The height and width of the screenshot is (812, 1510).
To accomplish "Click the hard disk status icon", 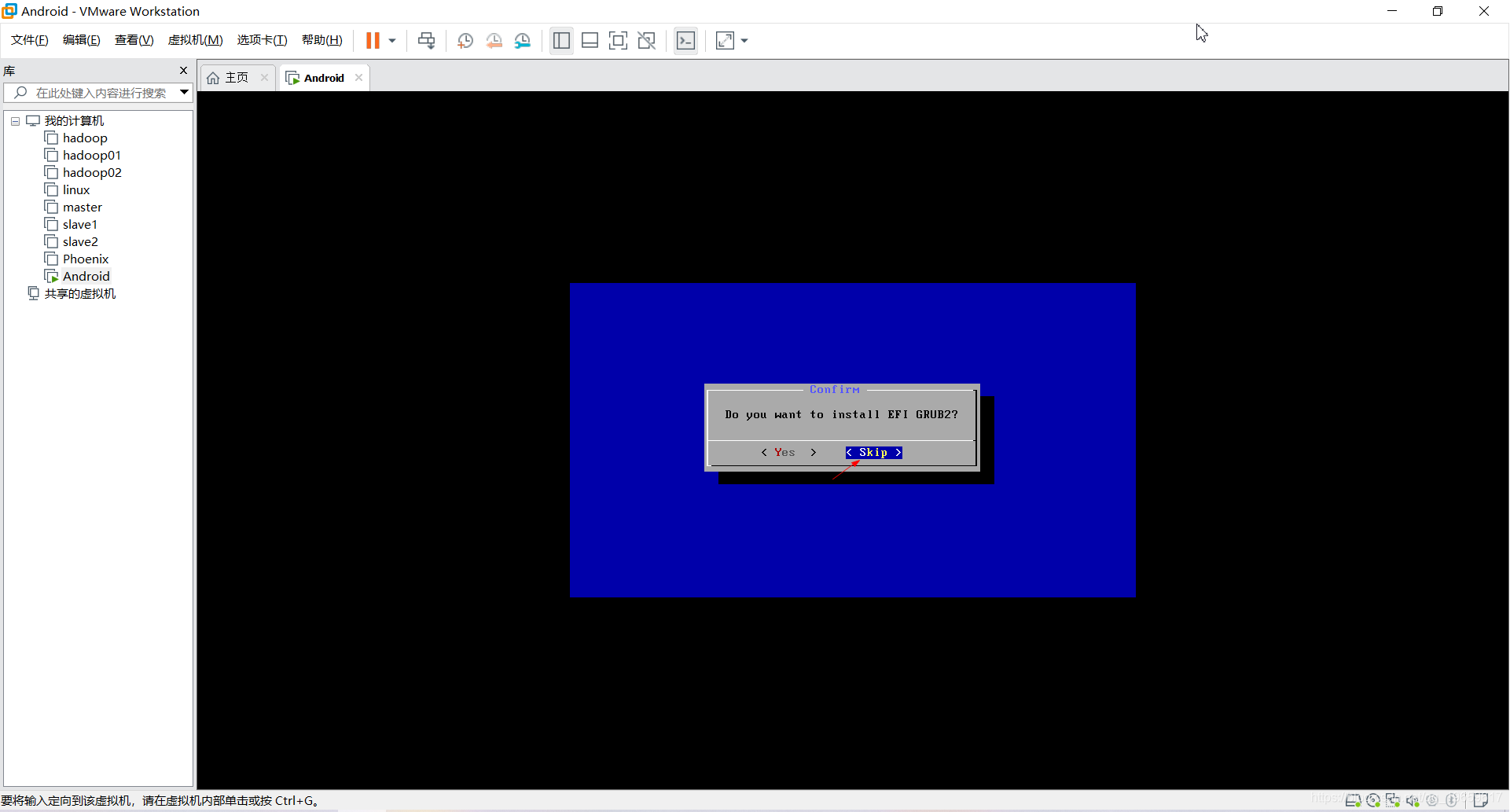I will tap(1353, 800).
